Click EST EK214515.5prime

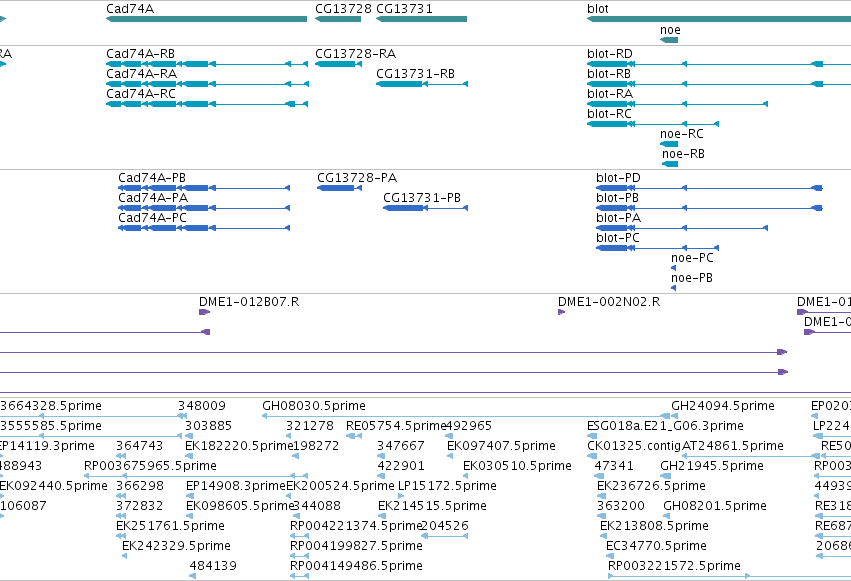pos(432,506)
